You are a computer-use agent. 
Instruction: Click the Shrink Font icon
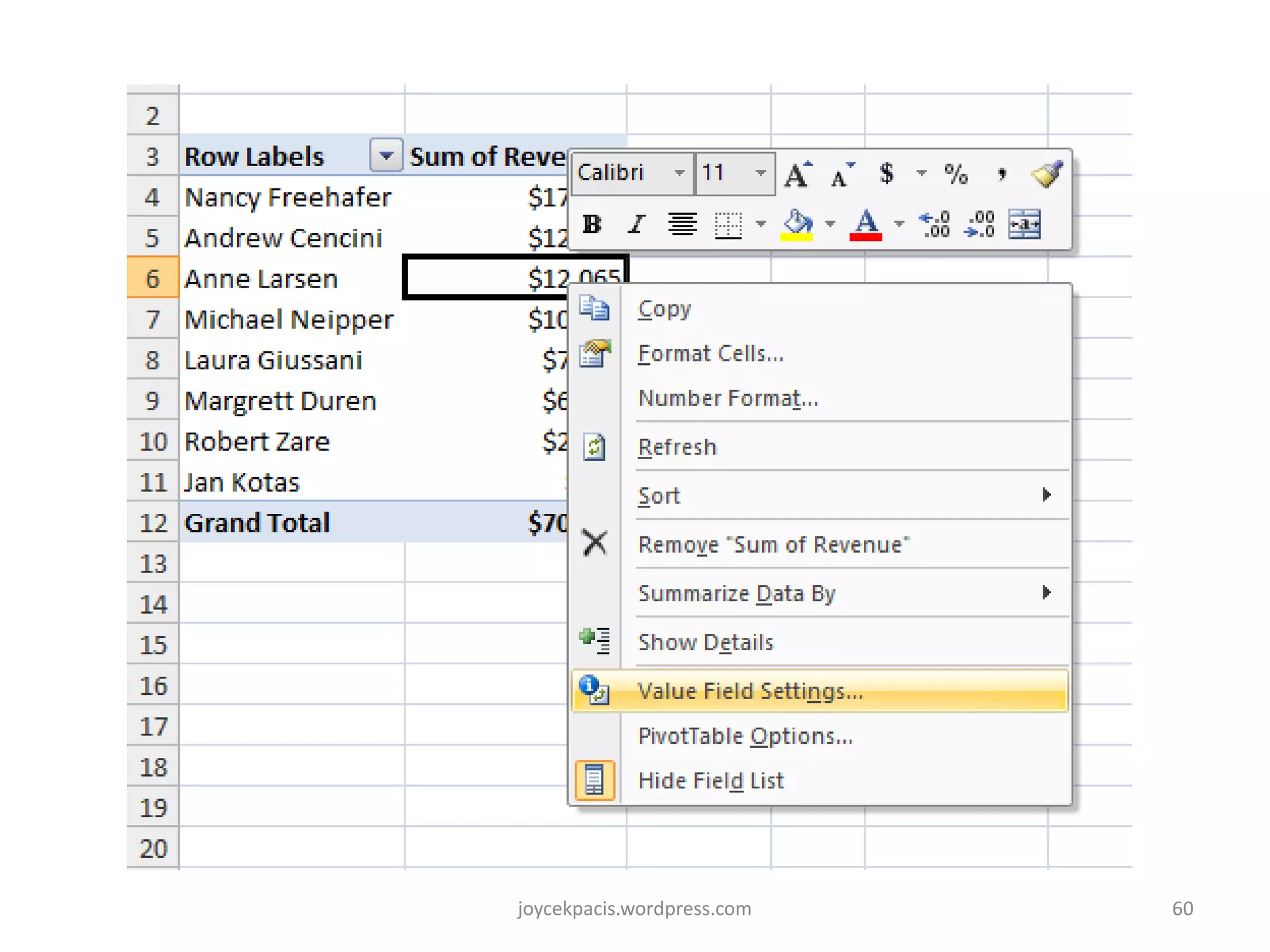pyautogui.click(x=841, y=175)
